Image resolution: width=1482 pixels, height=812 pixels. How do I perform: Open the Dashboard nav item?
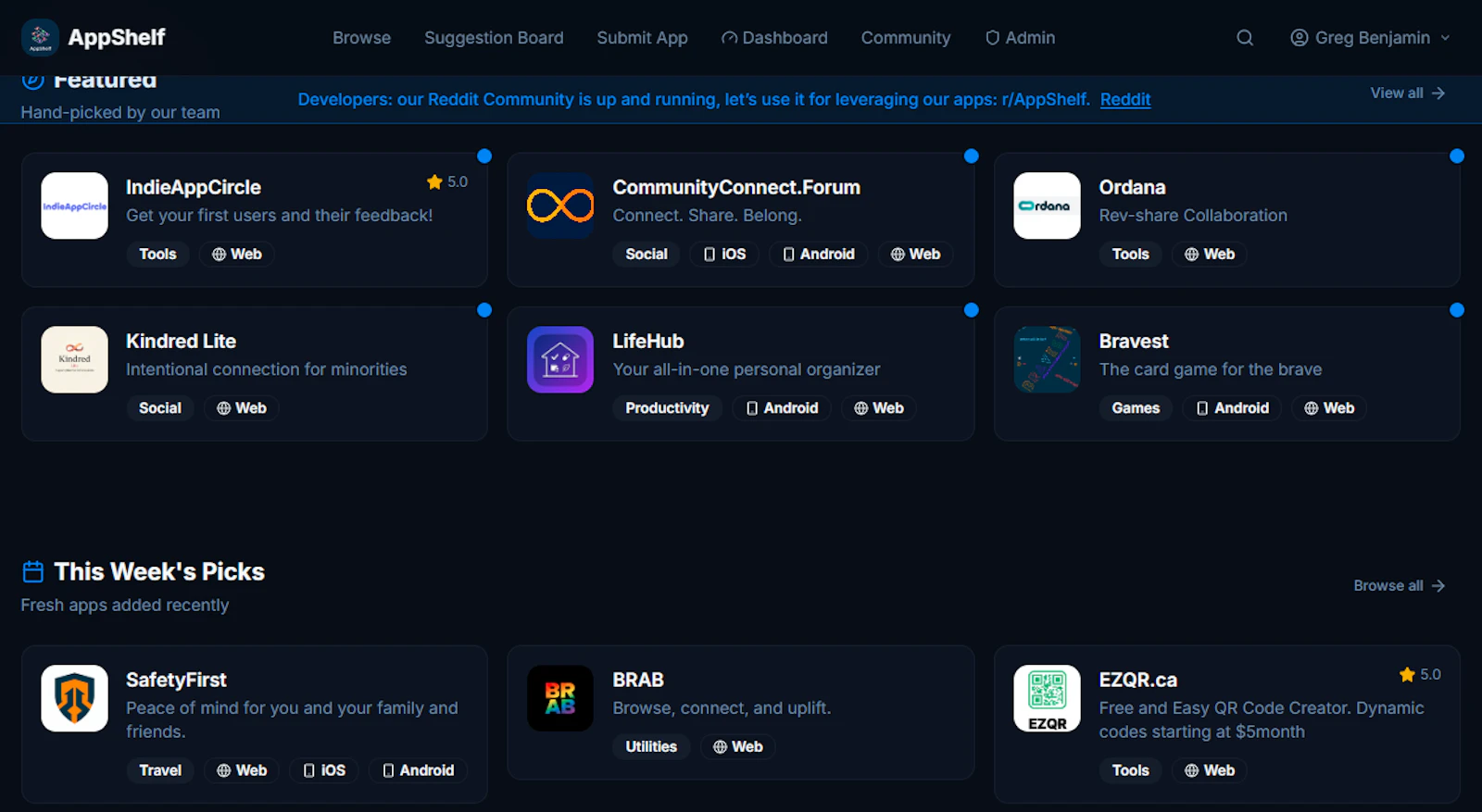click(x=774, y=38)
